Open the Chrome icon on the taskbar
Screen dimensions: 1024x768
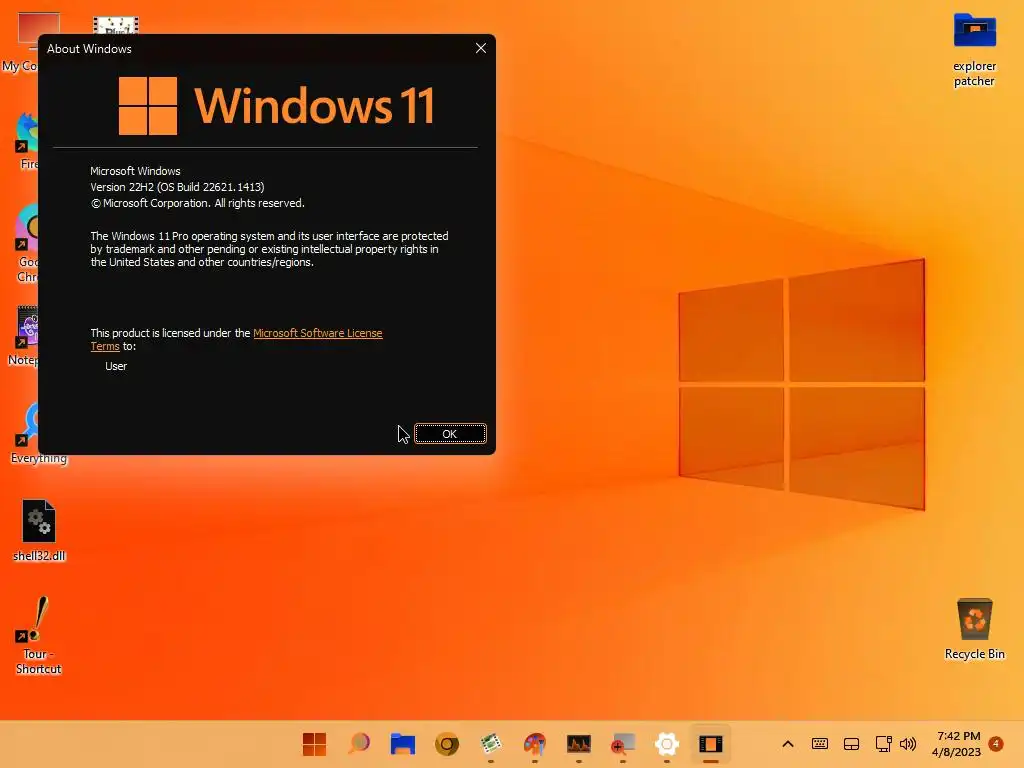[447, 744]
